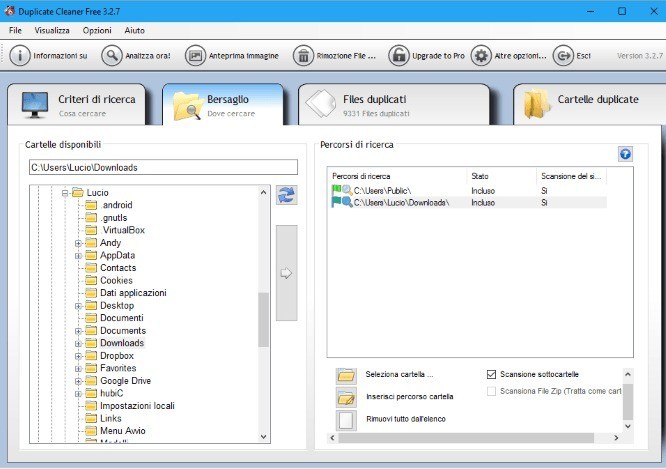666x469 pixels.
Task: Open the Visualizza menu
Action: 51,30
